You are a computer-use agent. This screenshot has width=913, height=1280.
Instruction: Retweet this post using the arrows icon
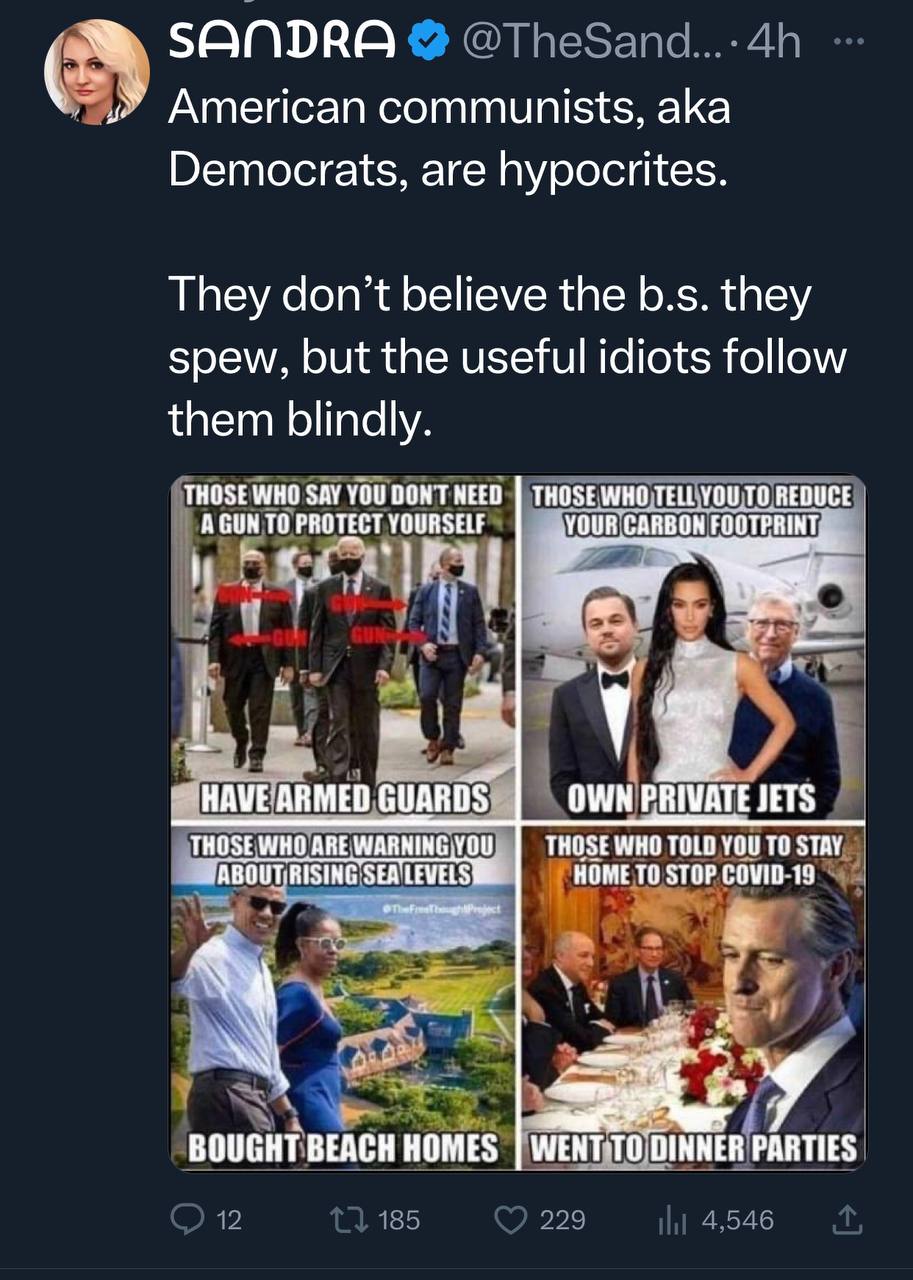350,1220
